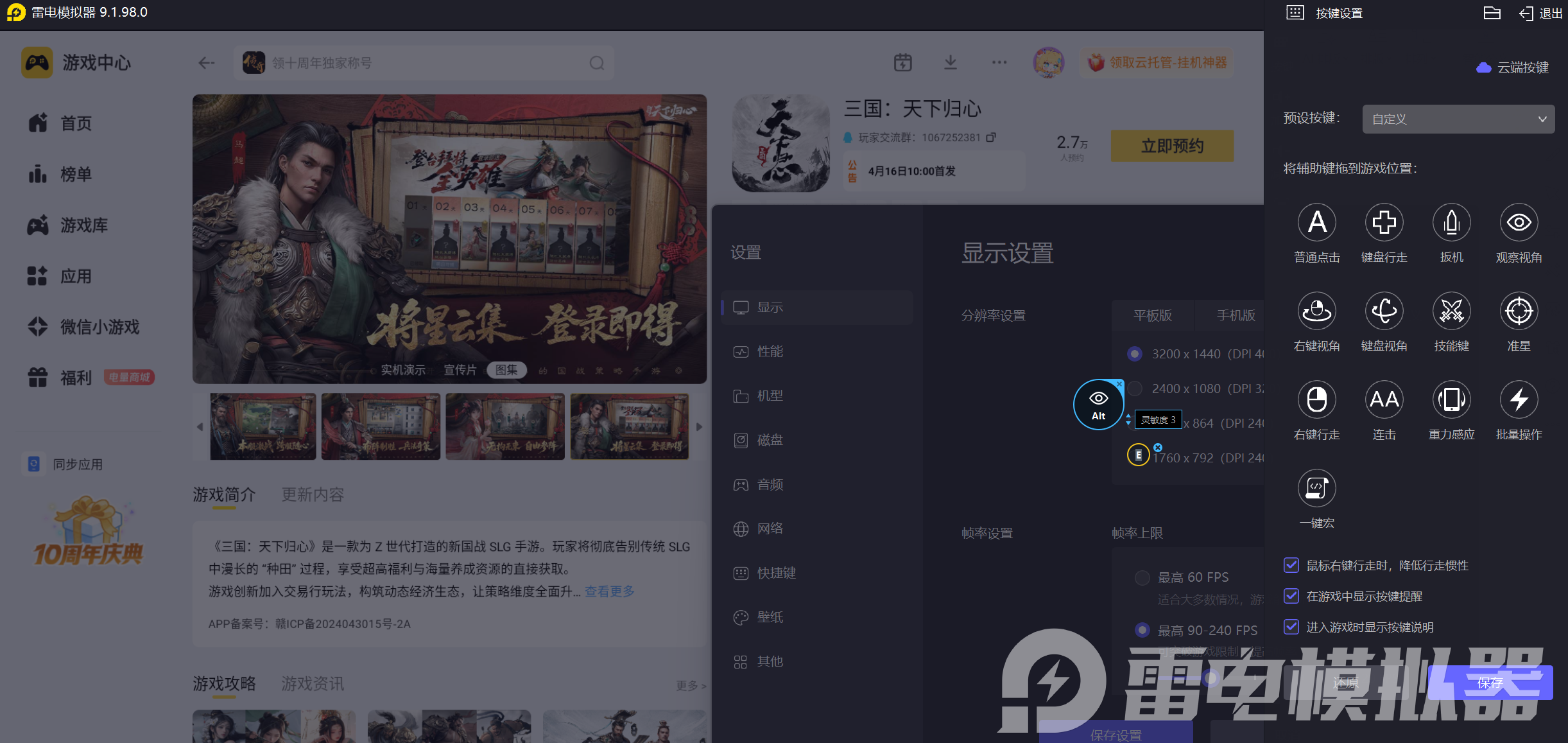Open the folder icon beside 退出
This screenshot has height=743, width=1568.
(1492, 13)
